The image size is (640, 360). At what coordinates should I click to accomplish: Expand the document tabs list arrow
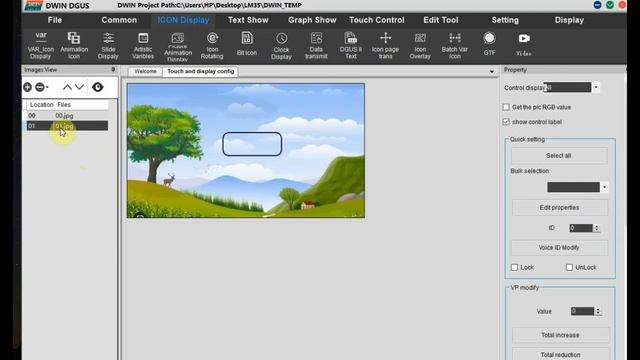pos(492,71)
